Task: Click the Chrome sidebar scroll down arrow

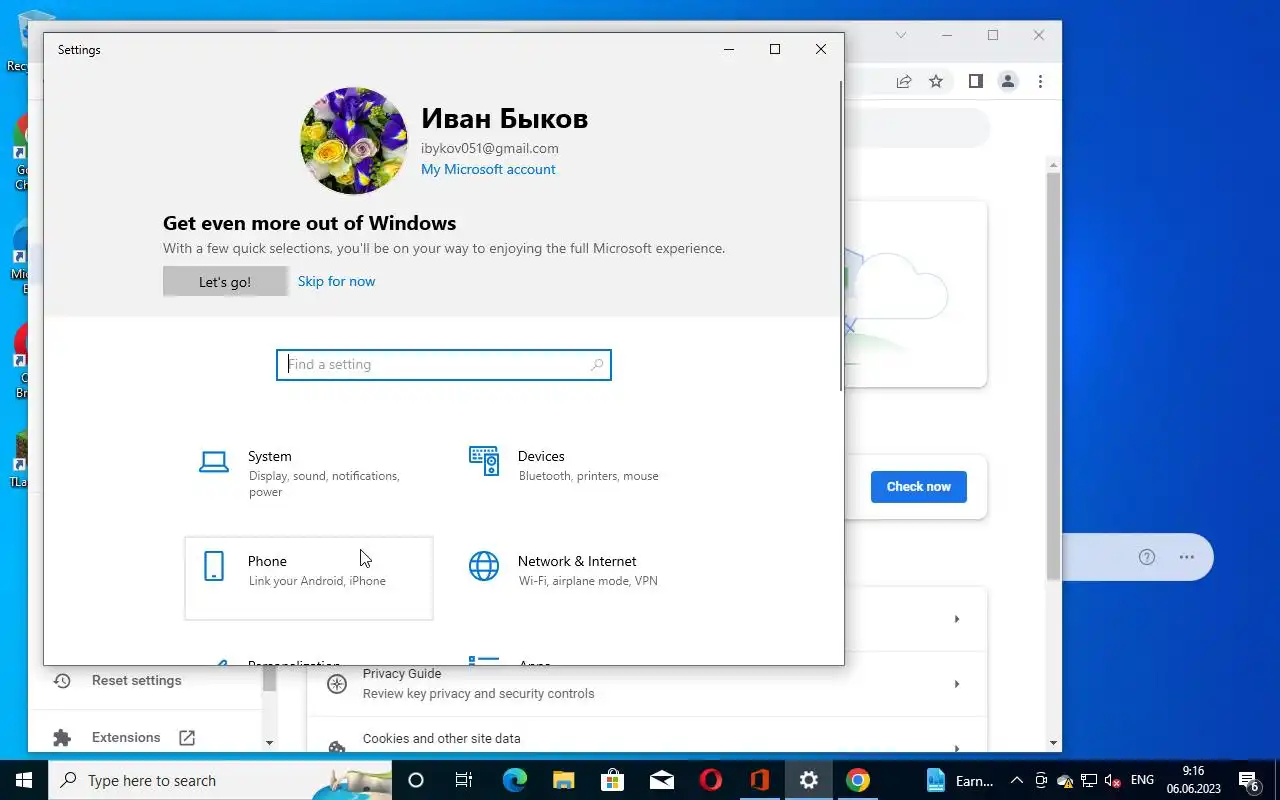Action: coord(269,743)
